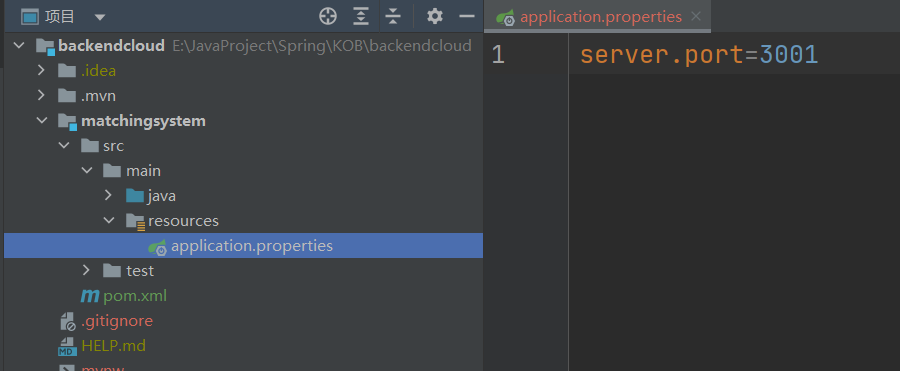The width and height of the screenshot is (900, 371).
Task: Click the .idea folder icon
Action: 67,71
